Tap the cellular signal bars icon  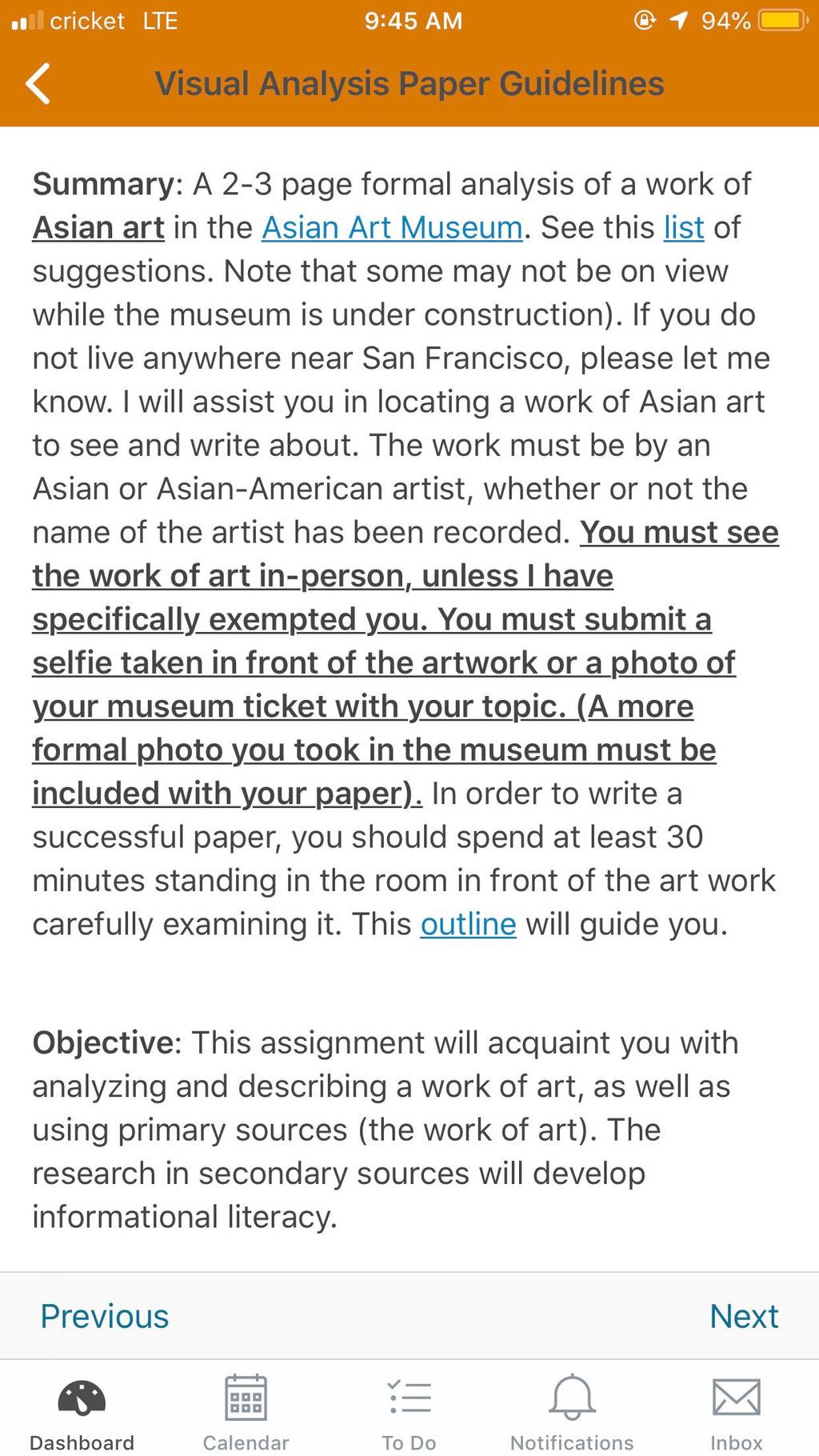(x=27, y=20)
